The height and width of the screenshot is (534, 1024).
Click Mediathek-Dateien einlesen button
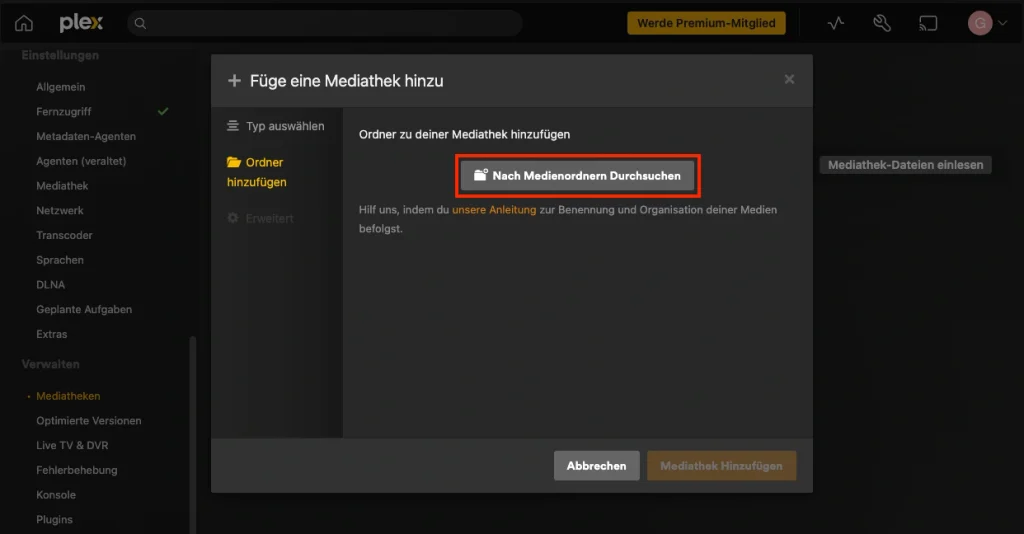pyautogui.click(x=905, y=165)
